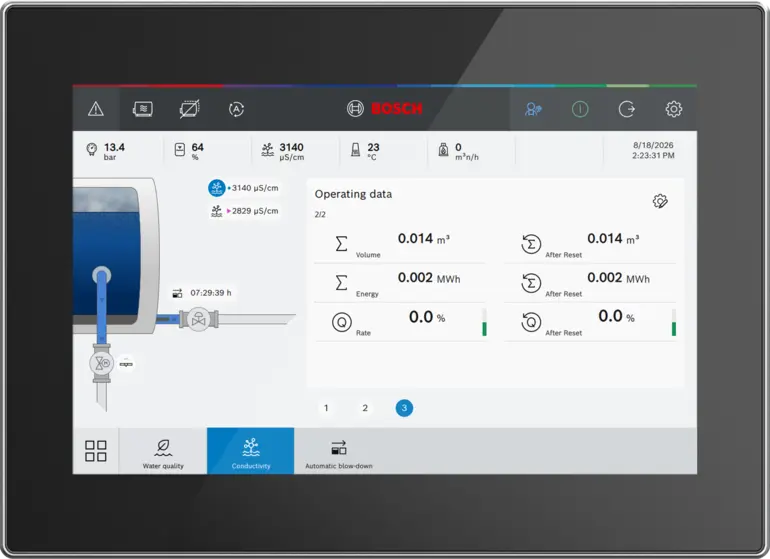Click the Rate percentage level bar
The width and height of the screenshot is (770, 559).
(484, 322)
